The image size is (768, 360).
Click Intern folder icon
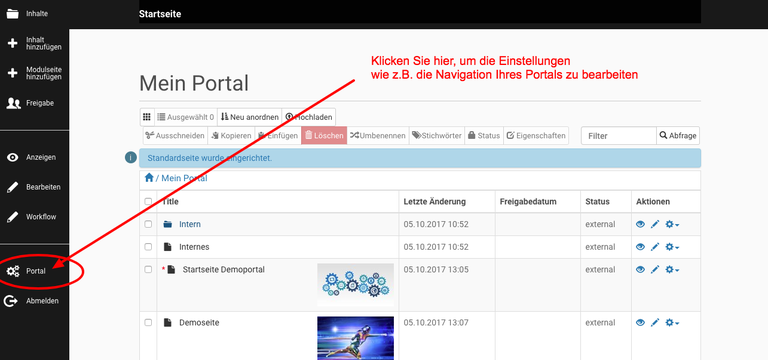pyautogui.click(x=168, y=224)
